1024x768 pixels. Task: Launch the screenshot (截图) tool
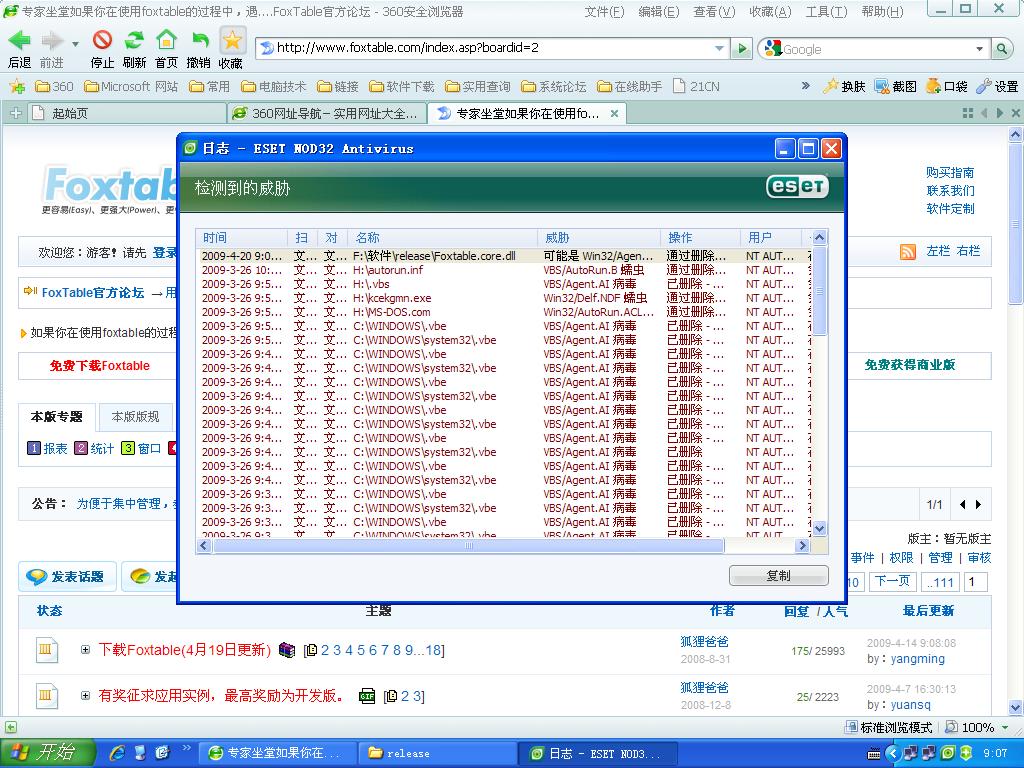click(x=895, y=86)
